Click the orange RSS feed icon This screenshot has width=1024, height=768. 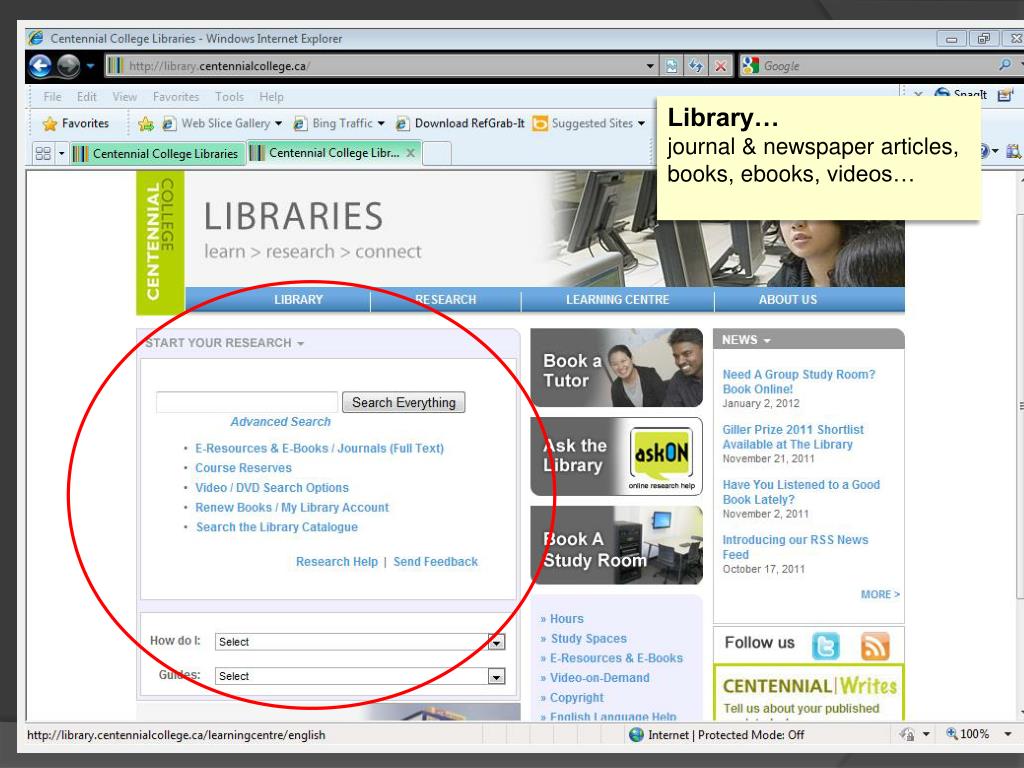[x=875, y=646]
